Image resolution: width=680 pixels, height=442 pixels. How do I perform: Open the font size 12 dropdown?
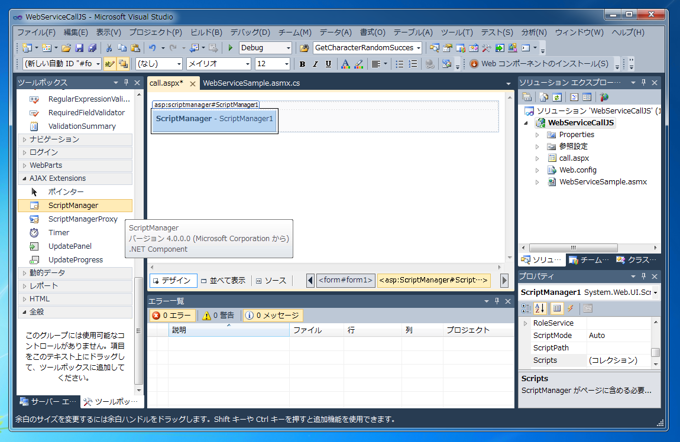pos(272,64)
